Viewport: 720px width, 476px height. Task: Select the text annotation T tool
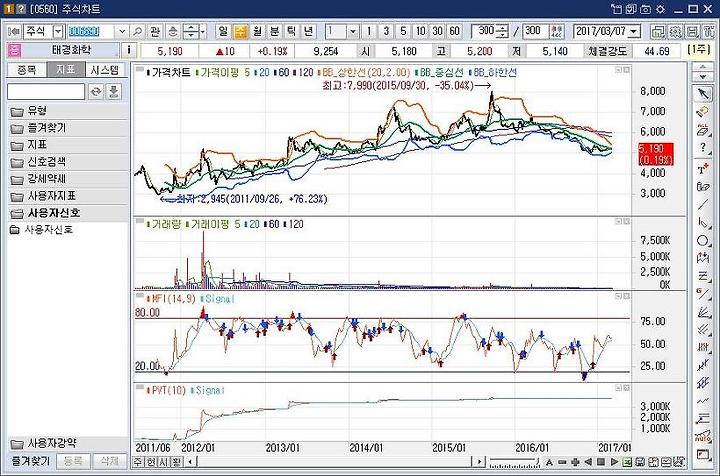coord(703,169)
